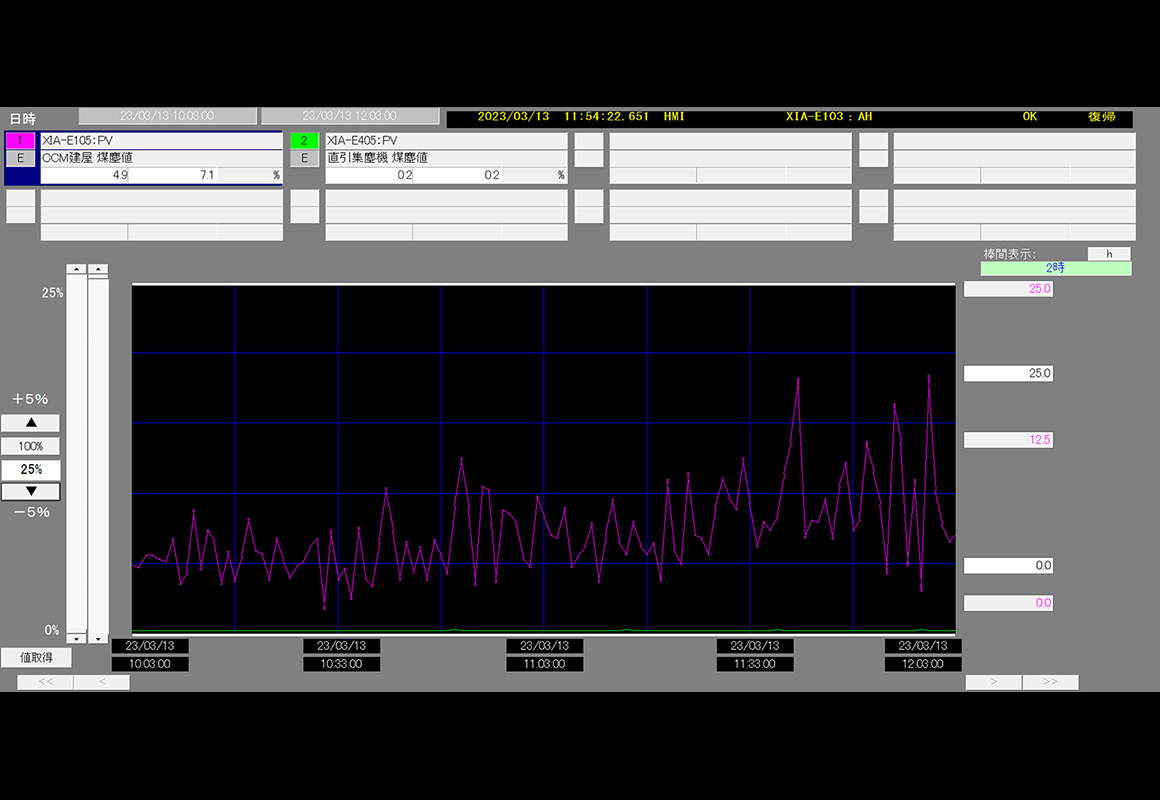Step forward with the > button
This screenshot has height=800, width=1160.
tap(994, 682)
